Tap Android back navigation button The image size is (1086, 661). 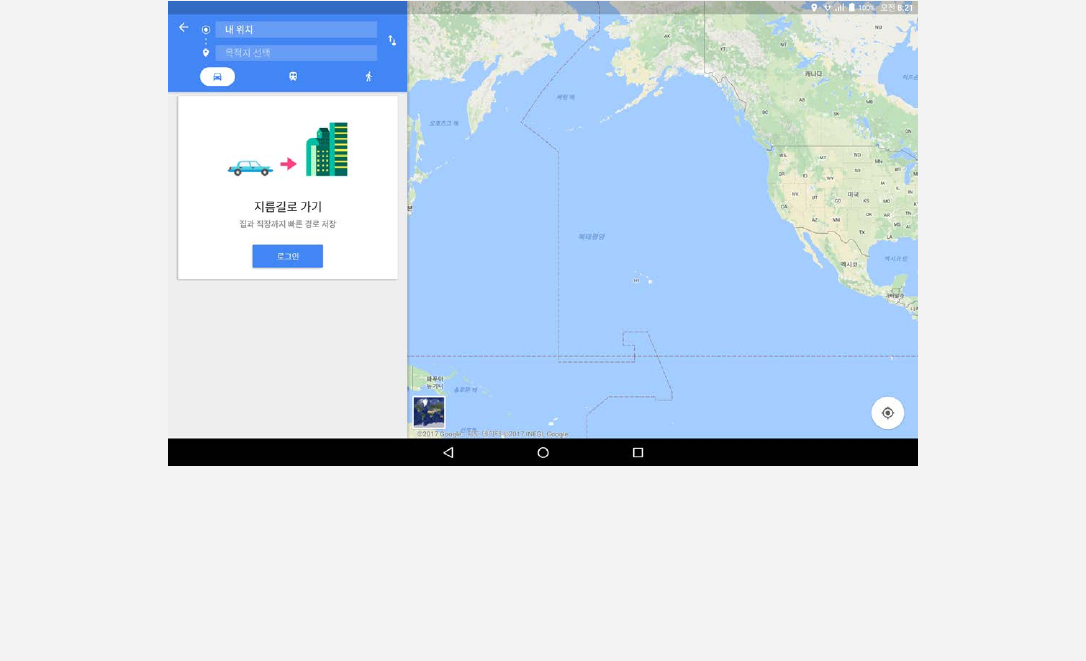448,452
